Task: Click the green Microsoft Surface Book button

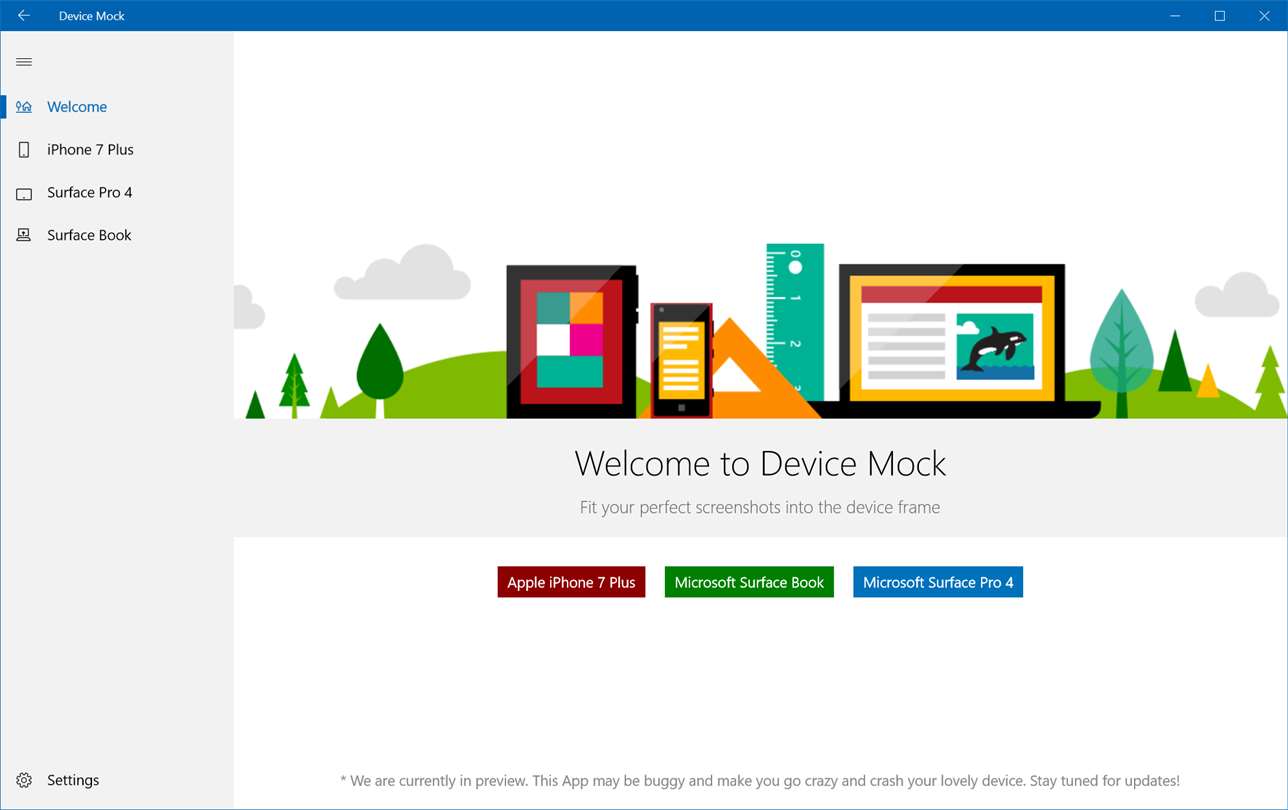Action: [749, 582]
